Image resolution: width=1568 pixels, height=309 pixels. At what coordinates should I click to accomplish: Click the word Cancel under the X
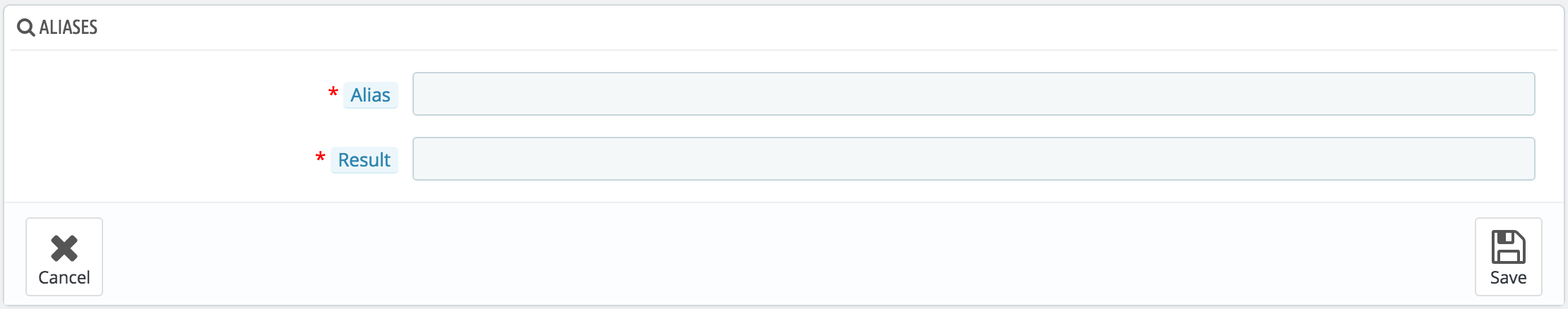coord(64,278)
